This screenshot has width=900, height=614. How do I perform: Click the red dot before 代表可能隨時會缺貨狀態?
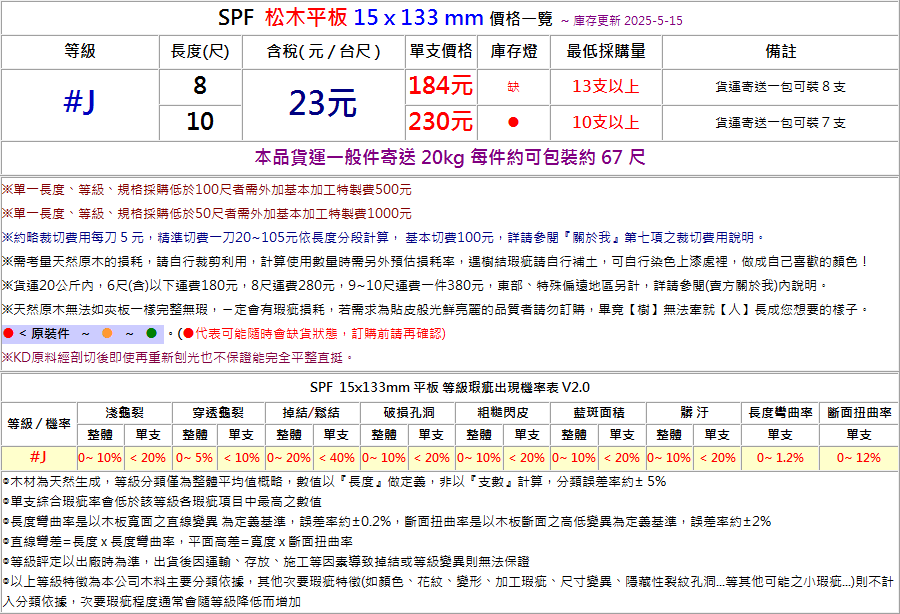point(187,333)
